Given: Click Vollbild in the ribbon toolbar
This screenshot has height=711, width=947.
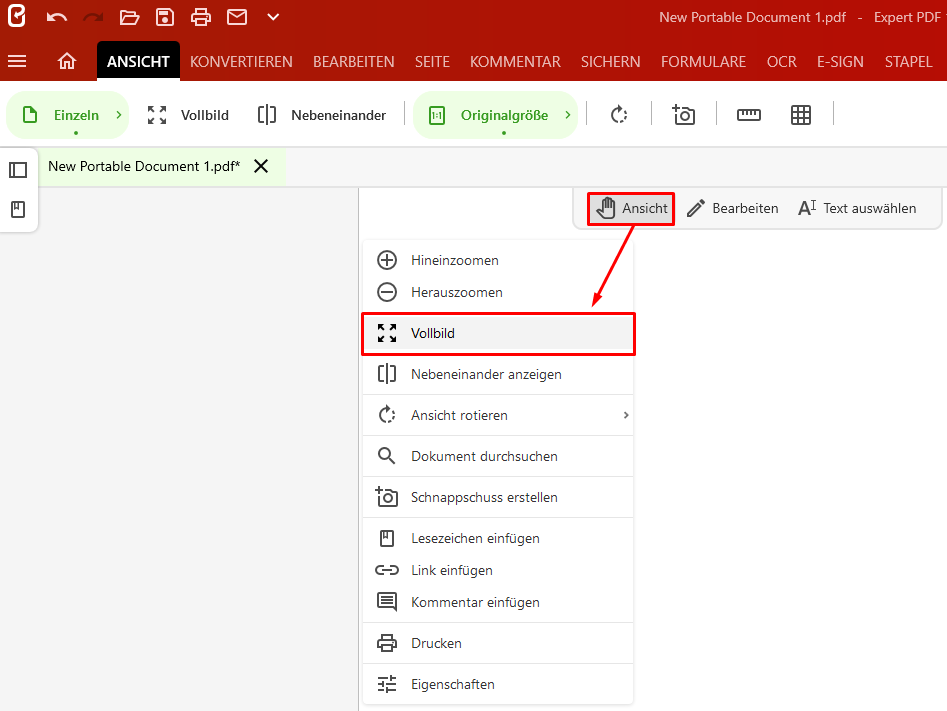Looking at the screenshot, I should [188, 115].
